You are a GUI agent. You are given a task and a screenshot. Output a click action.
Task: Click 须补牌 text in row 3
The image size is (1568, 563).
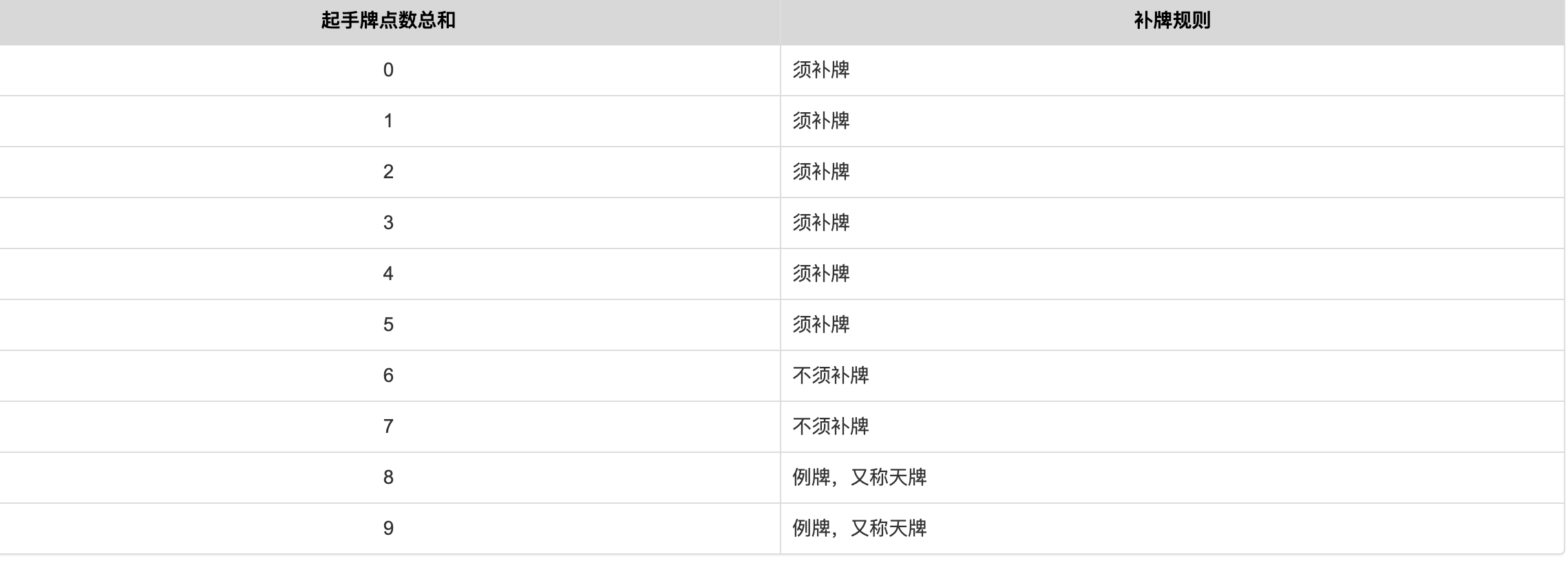pyautogui.click(x=821, y=223)
